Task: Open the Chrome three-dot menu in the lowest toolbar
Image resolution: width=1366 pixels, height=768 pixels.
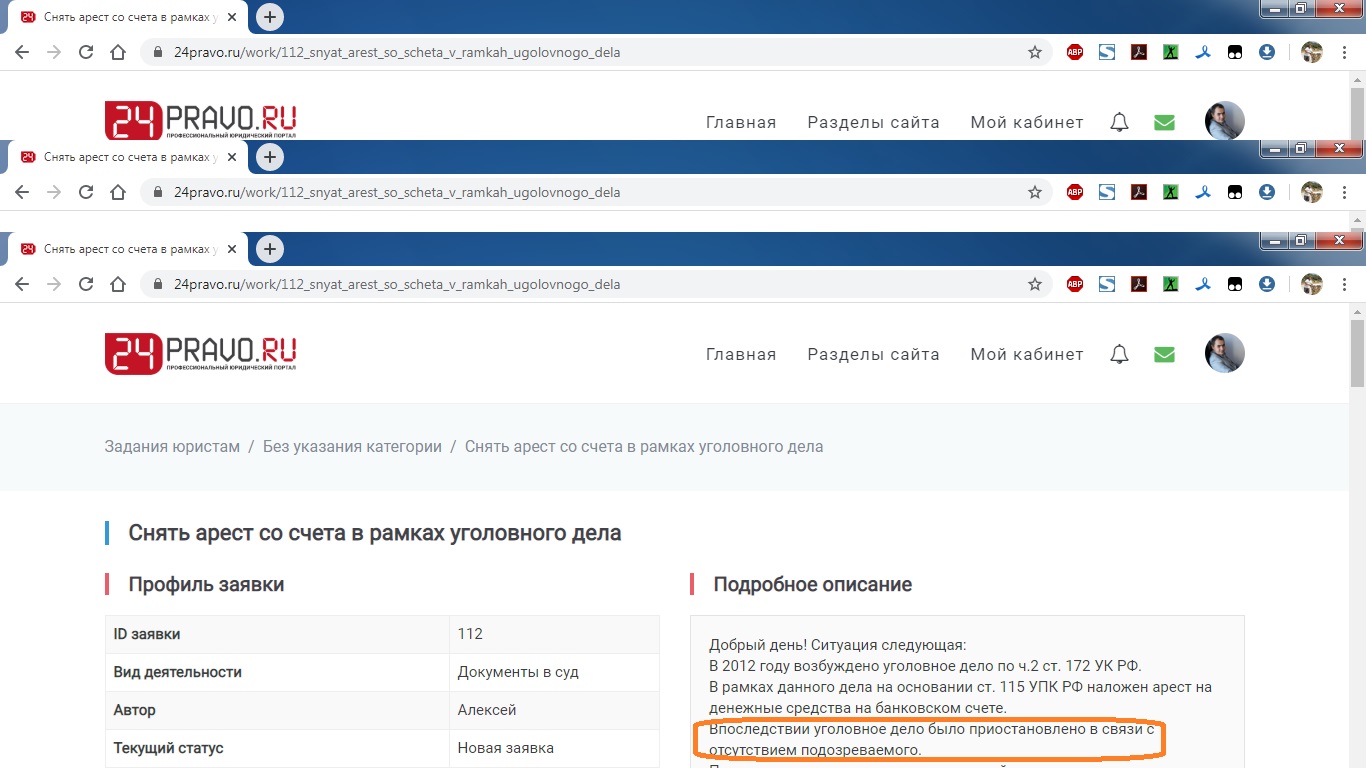Action: point(1345,284)
